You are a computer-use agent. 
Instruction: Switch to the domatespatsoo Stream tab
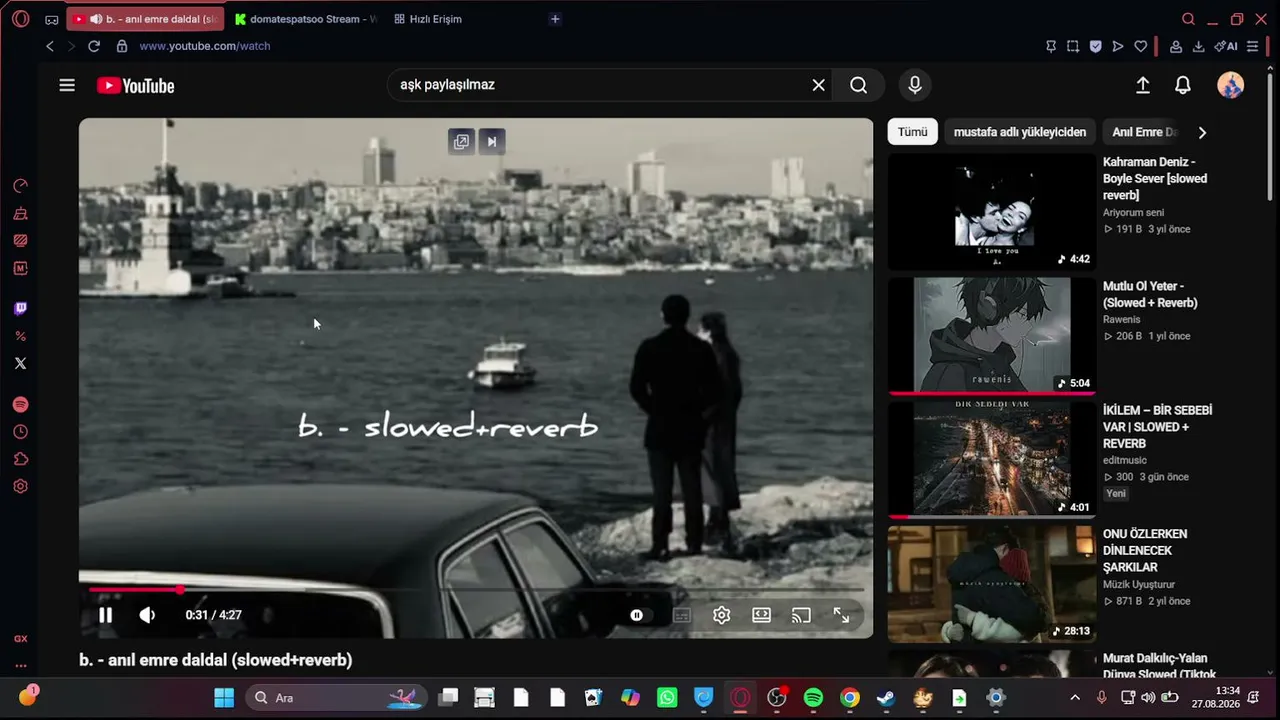[x=304, y=19]
